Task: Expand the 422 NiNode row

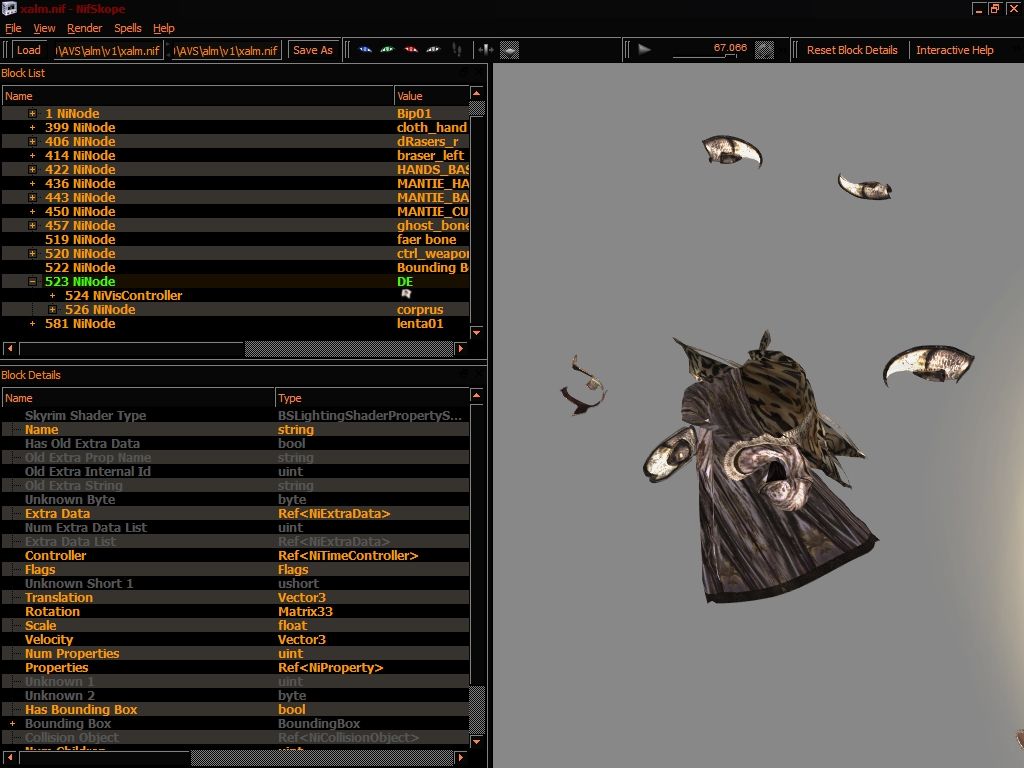Action: pos(32,170)
